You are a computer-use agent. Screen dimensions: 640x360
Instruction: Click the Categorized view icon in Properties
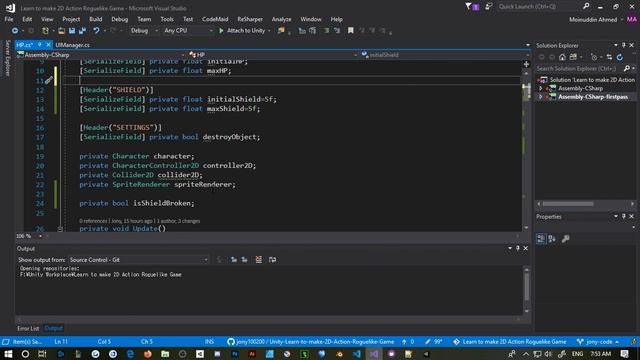point(541,239)
